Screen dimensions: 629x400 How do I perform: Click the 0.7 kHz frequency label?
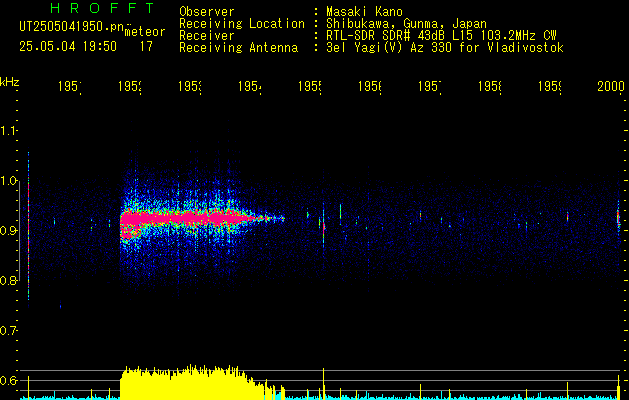tap(8, 330)
